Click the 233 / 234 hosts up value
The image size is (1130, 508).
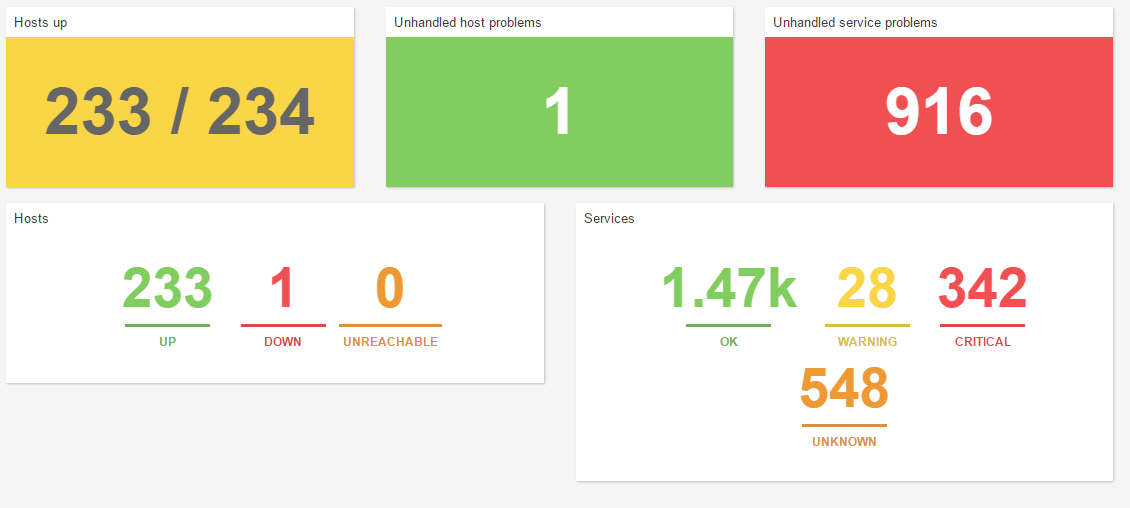point(180,112)
